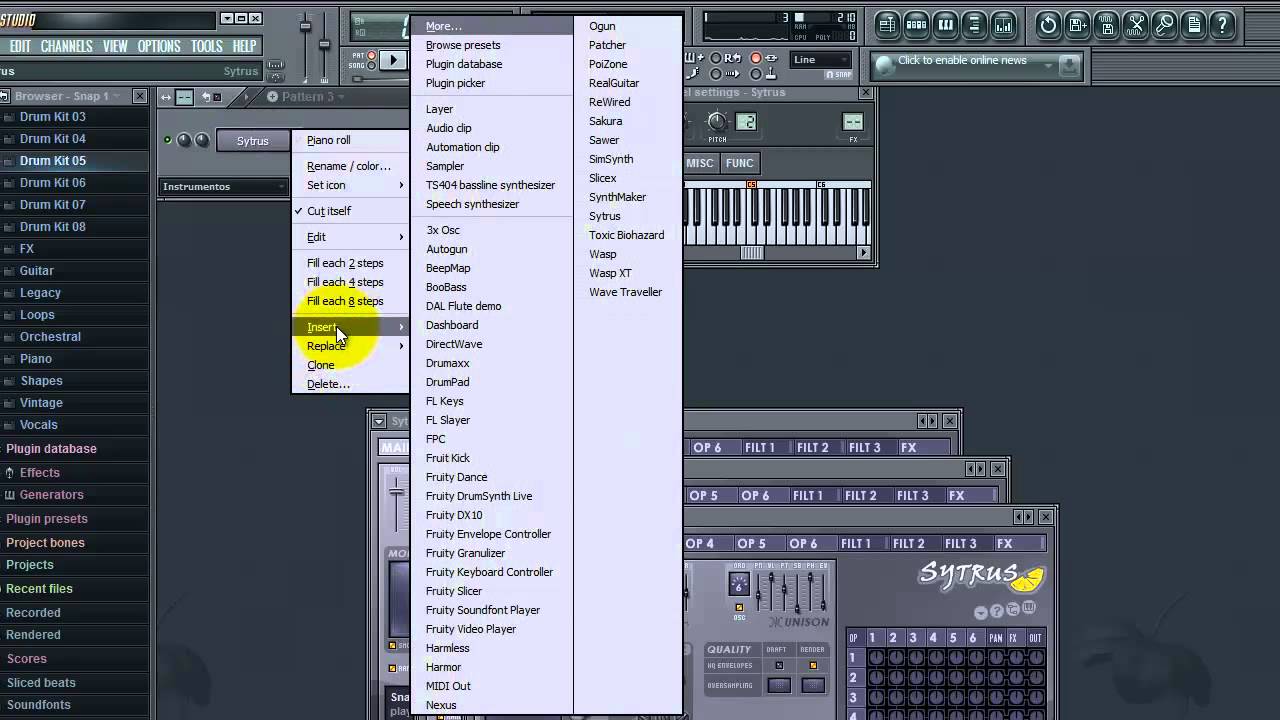Toggle the Cut itself checked entry
Screen dimensions: 1280x720
pos(350,211)
